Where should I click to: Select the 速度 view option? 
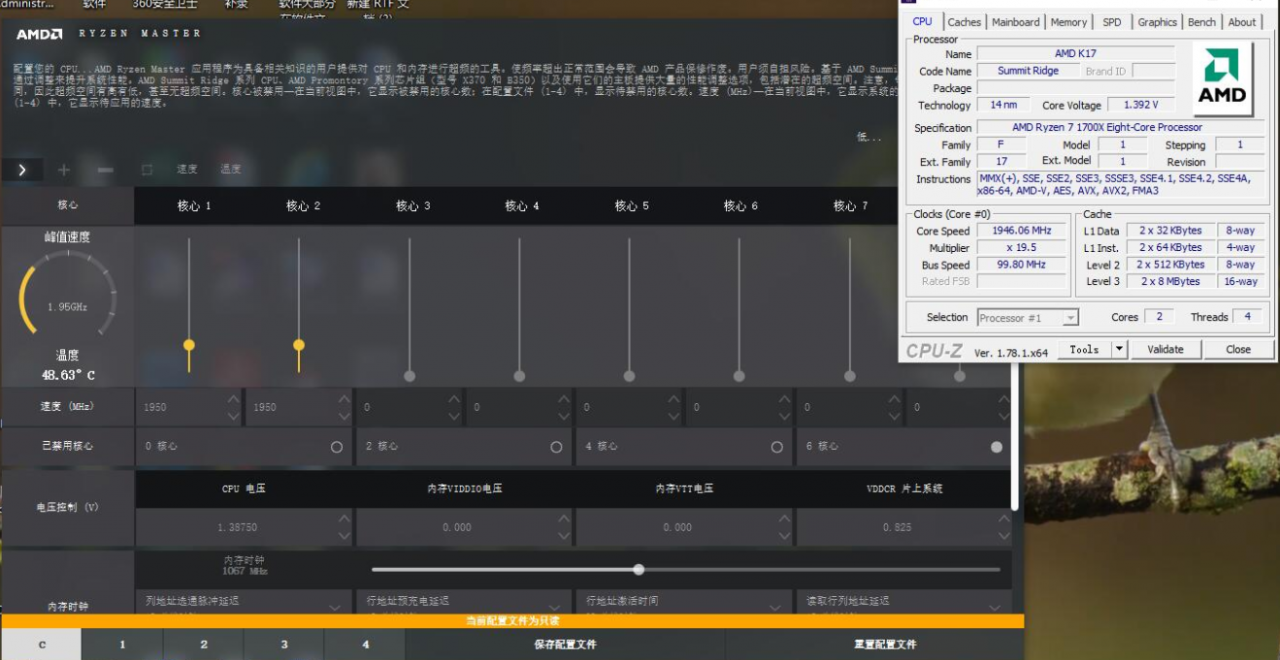click(x=187, y=170)
